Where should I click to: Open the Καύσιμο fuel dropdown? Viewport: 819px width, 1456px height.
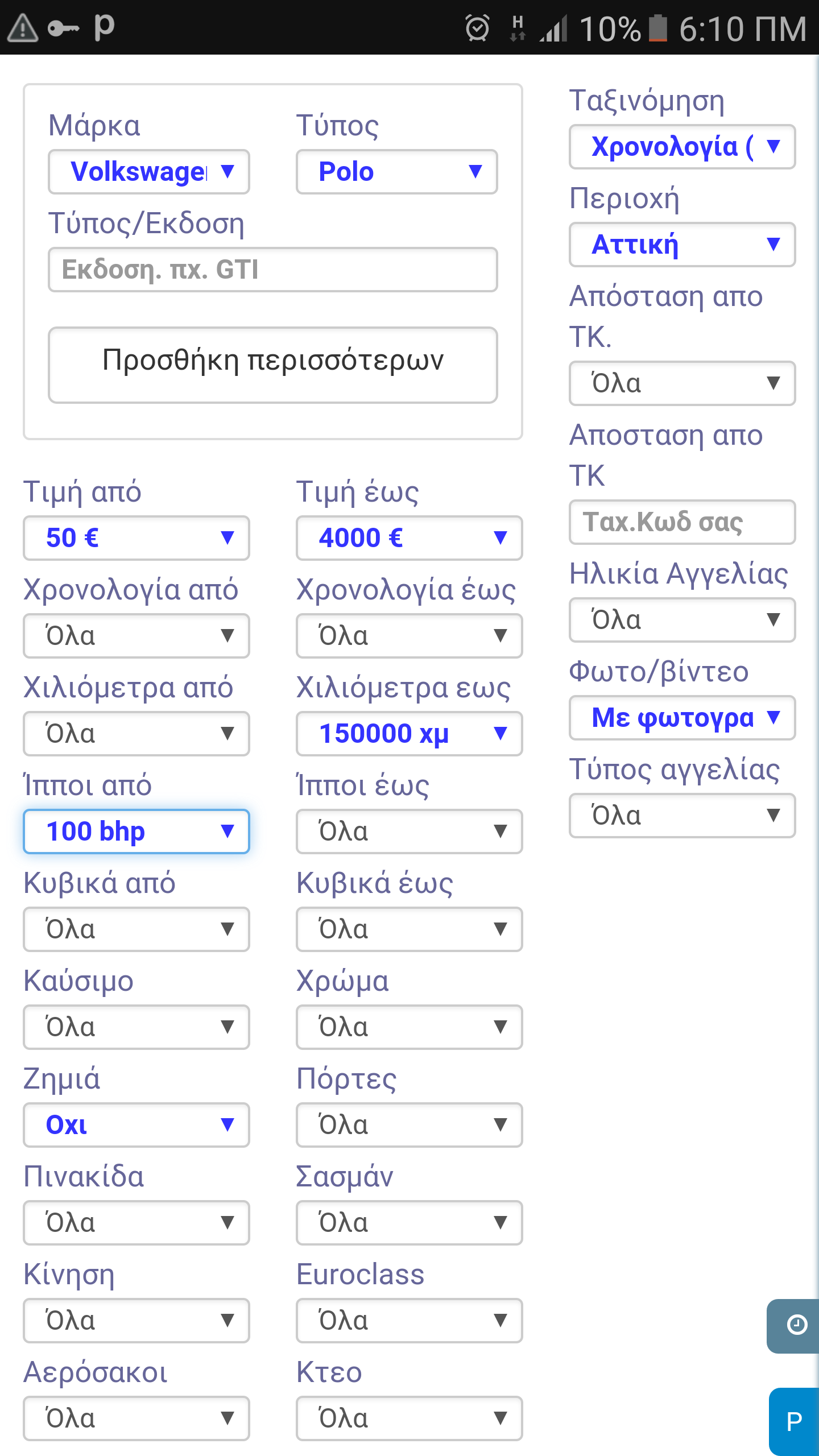pyautogui.click(x=136, y=1027)
